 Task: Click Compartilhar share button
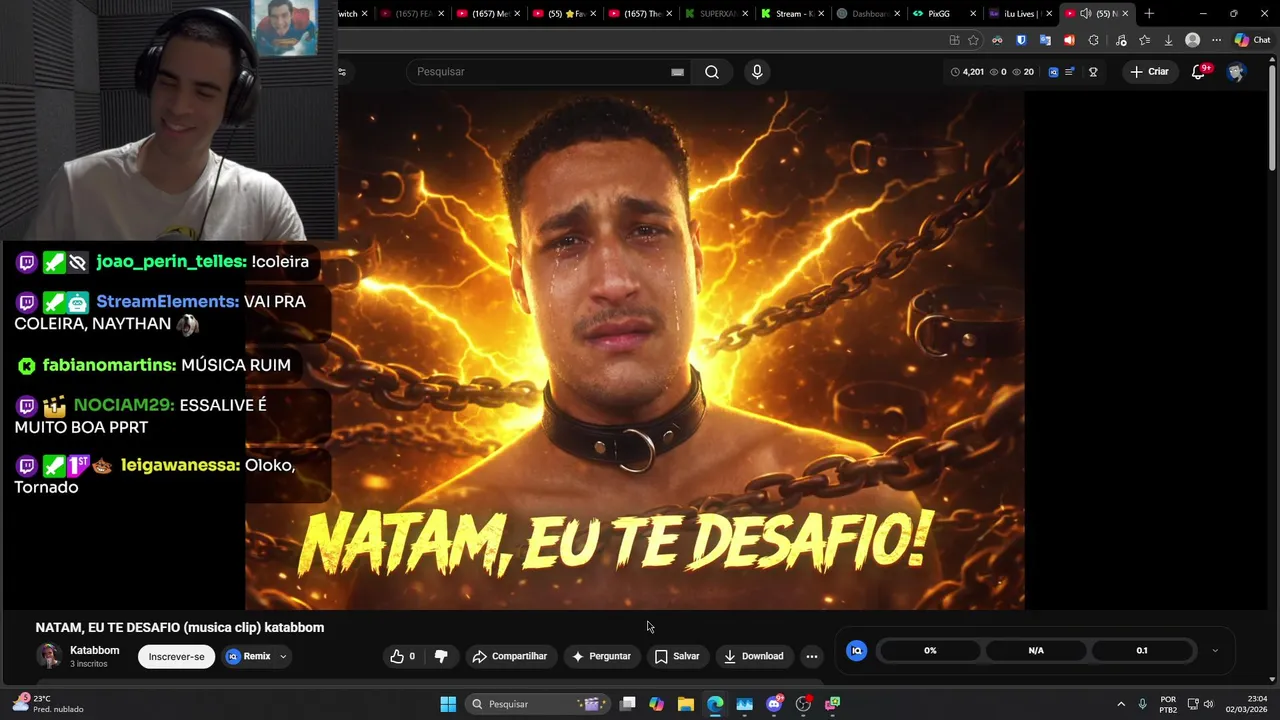point(509,656)
